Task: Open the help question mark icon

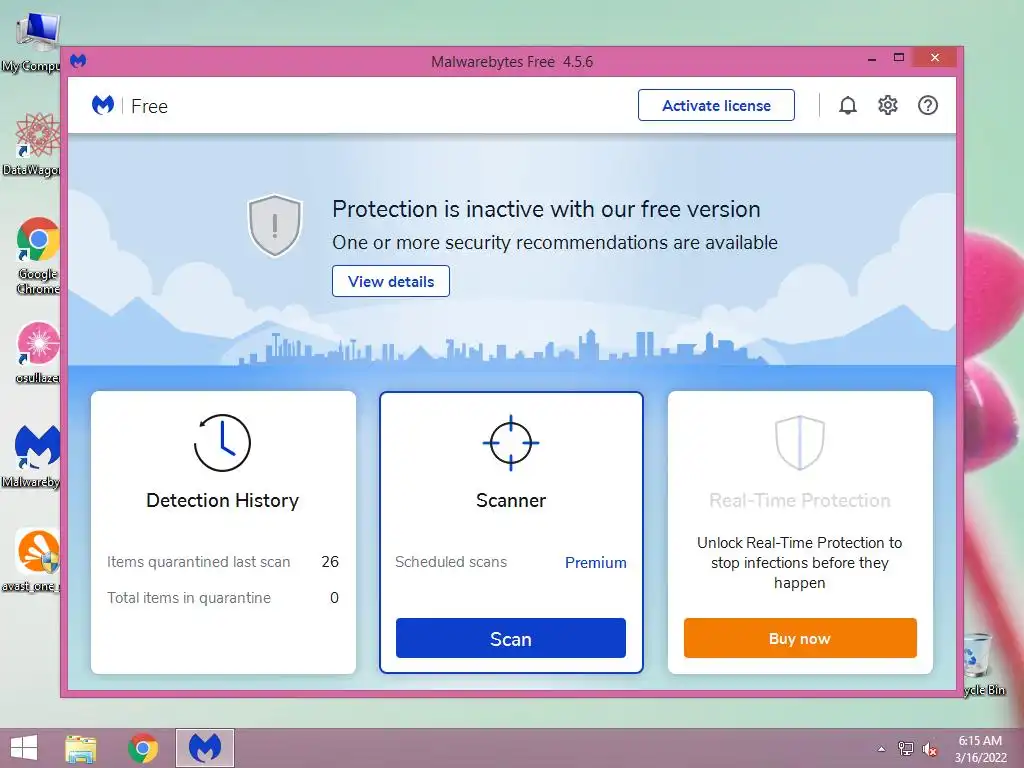Action: [x=927, y=105]
